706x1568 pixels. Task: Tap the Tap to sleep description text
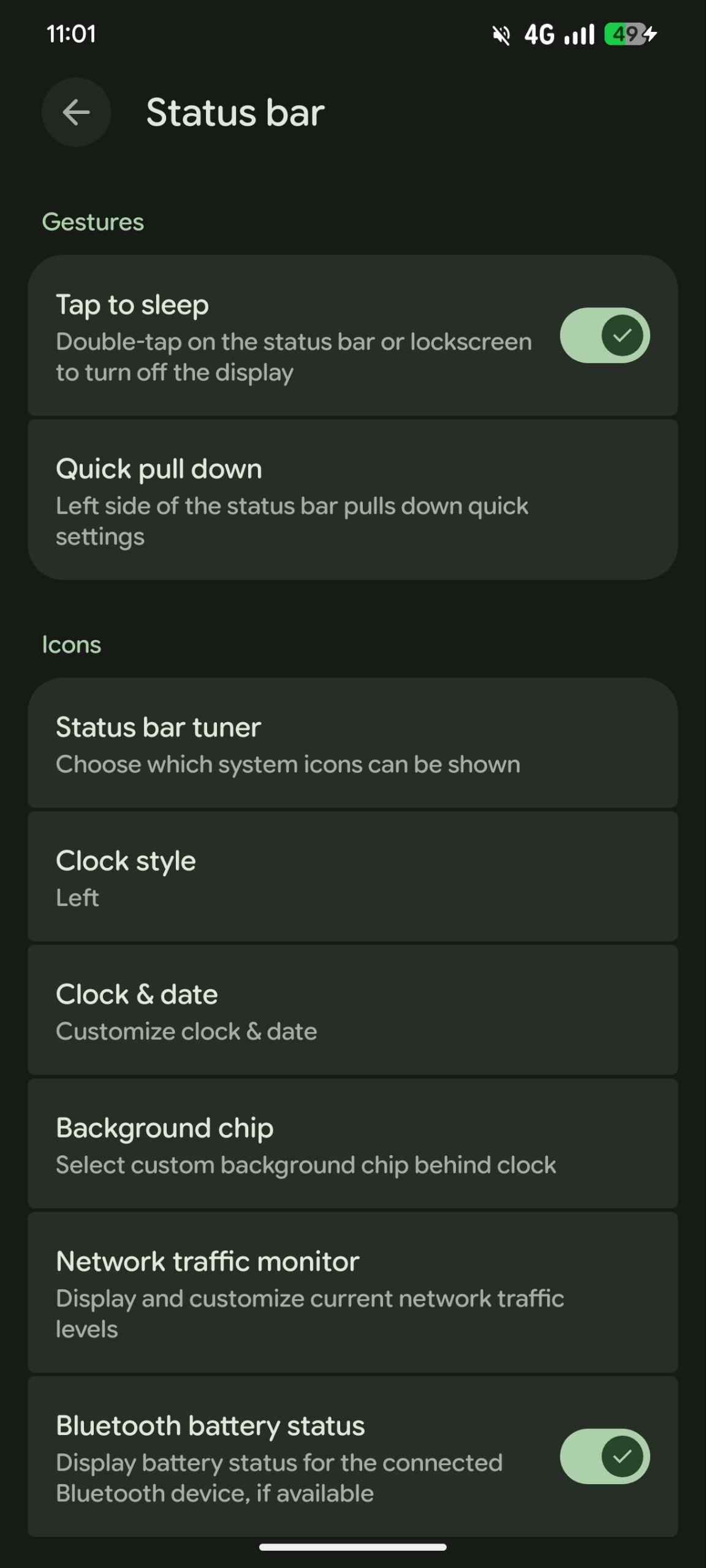[x=294, y=357]
